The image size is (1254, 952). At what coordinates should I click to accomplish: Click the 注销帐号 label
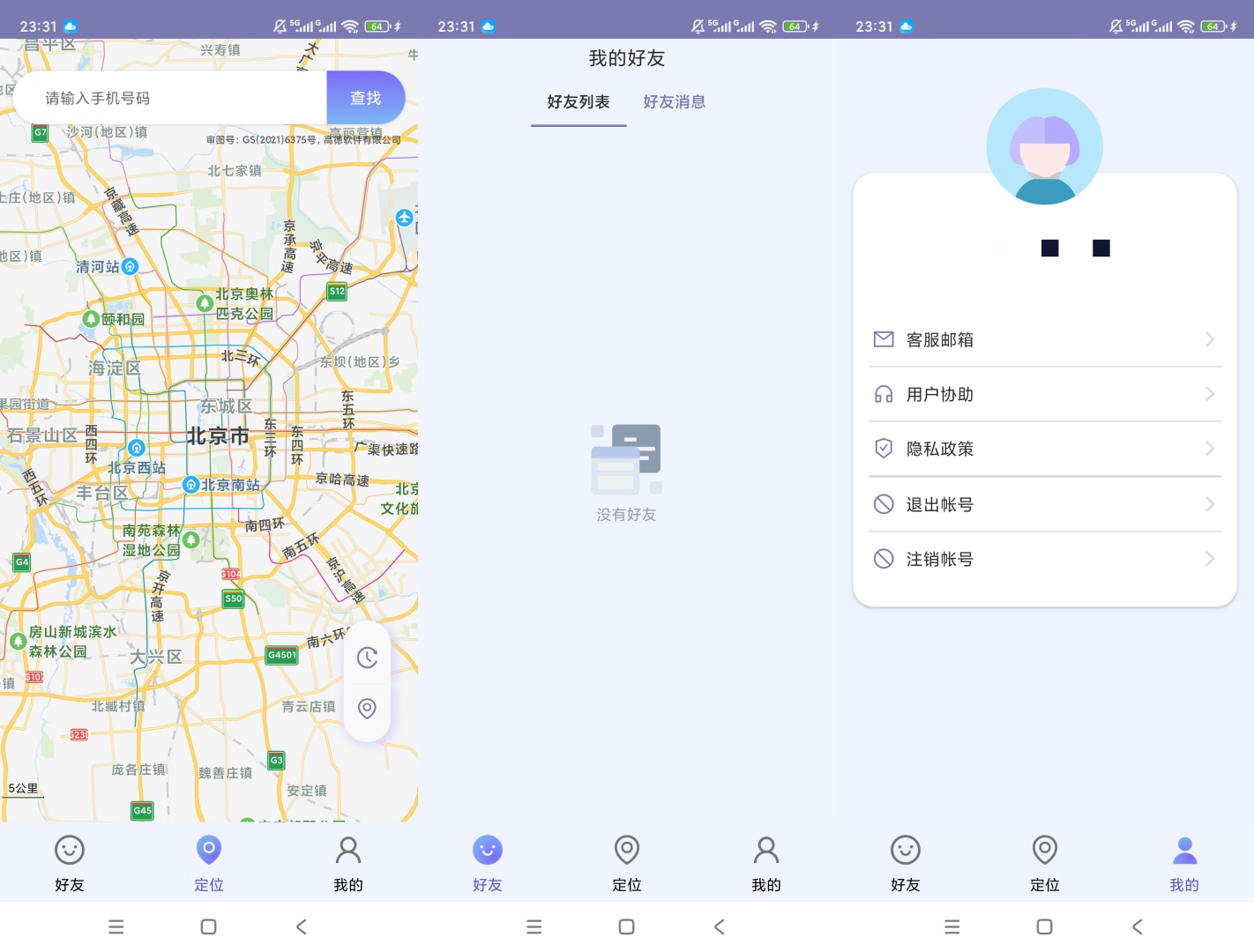coord(940,559)
